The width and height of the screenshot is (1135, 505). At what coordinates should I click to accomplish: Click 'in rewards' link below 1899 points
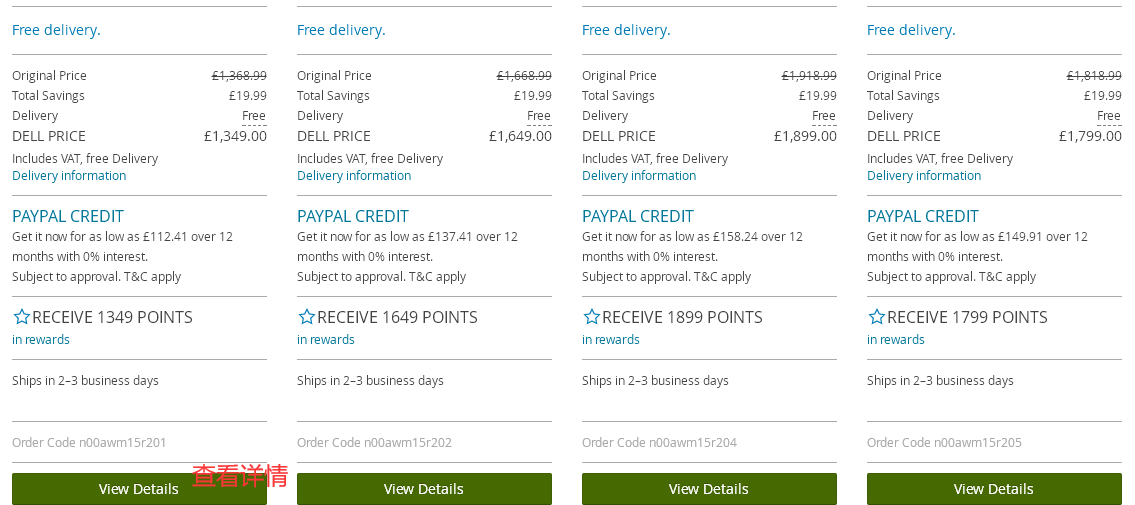pyautogui.click(x=611, y=340)
